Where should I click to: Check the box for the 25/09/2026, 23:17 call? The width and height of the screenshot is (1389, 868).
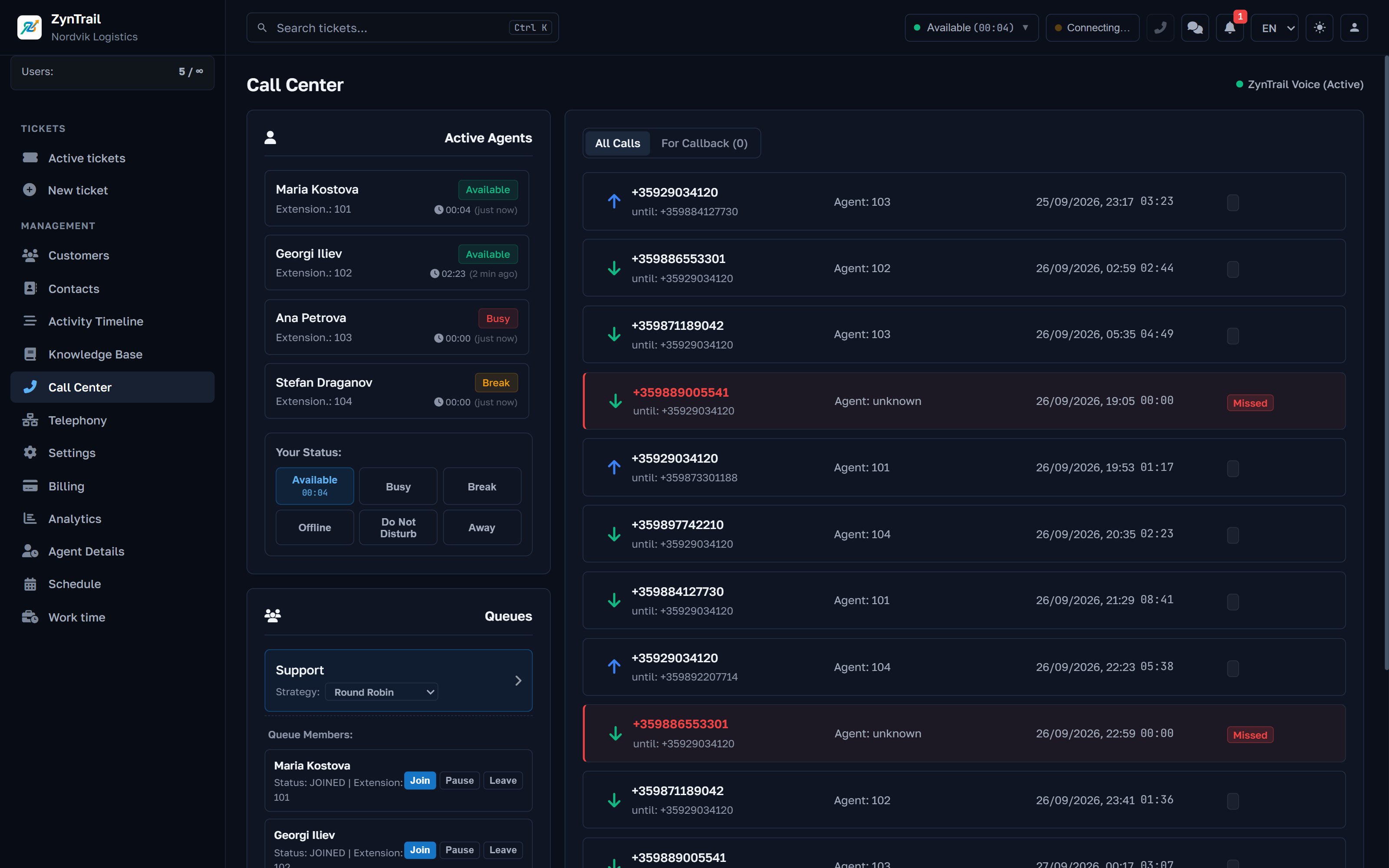1233,203
